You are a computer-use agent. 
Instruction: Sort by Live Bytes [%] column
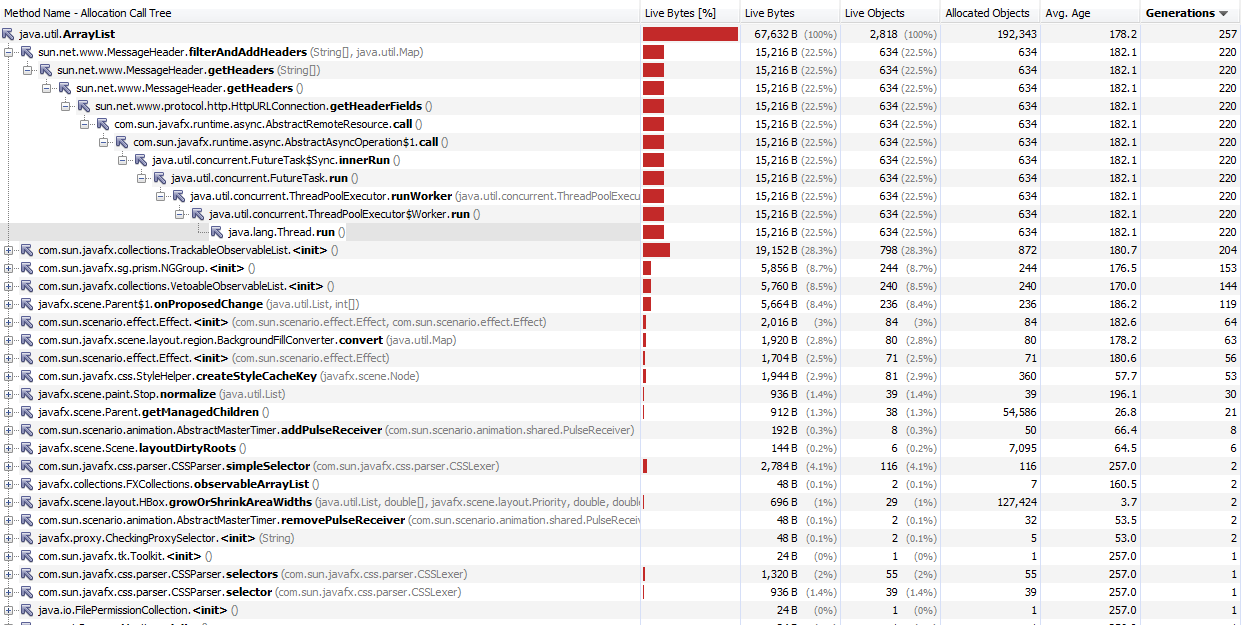point(680,13)
